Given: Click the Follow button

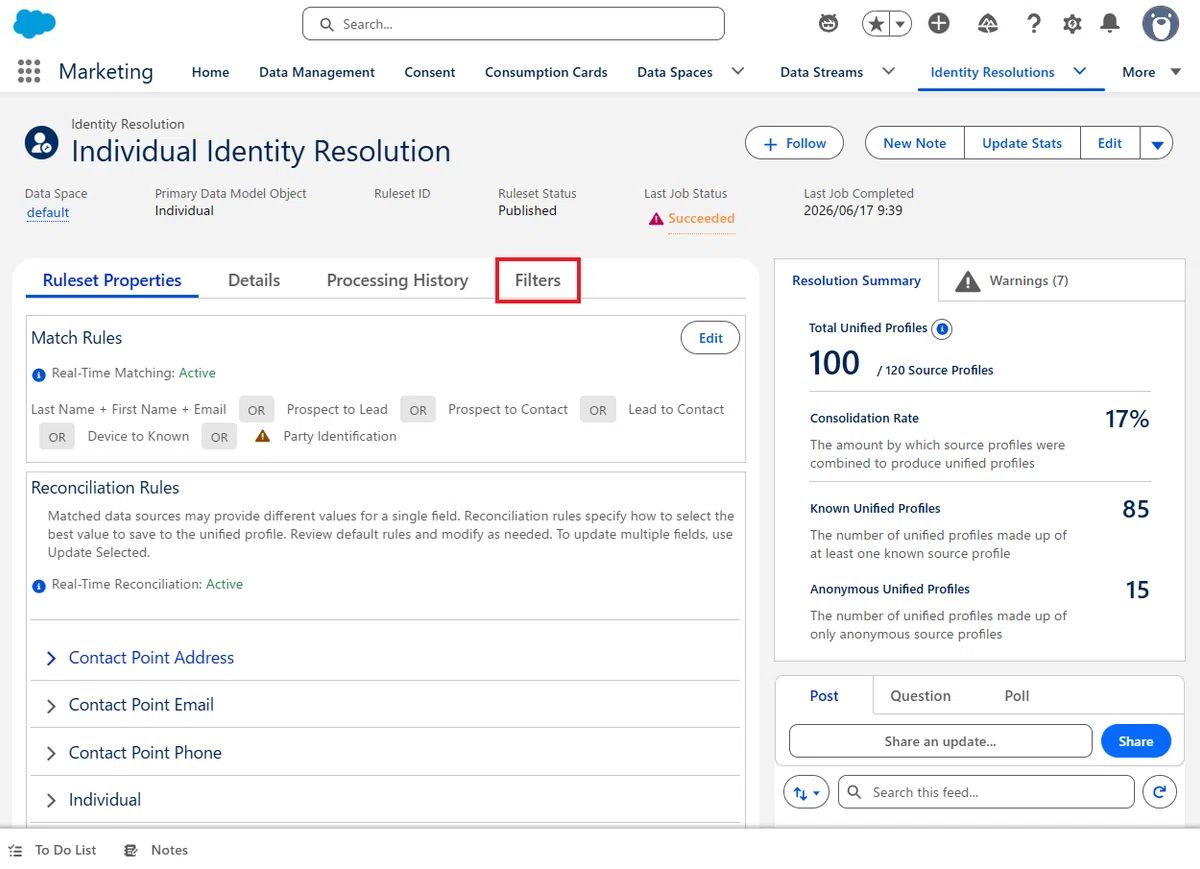Looking at the screenshot, I should [x=794, y=143].
